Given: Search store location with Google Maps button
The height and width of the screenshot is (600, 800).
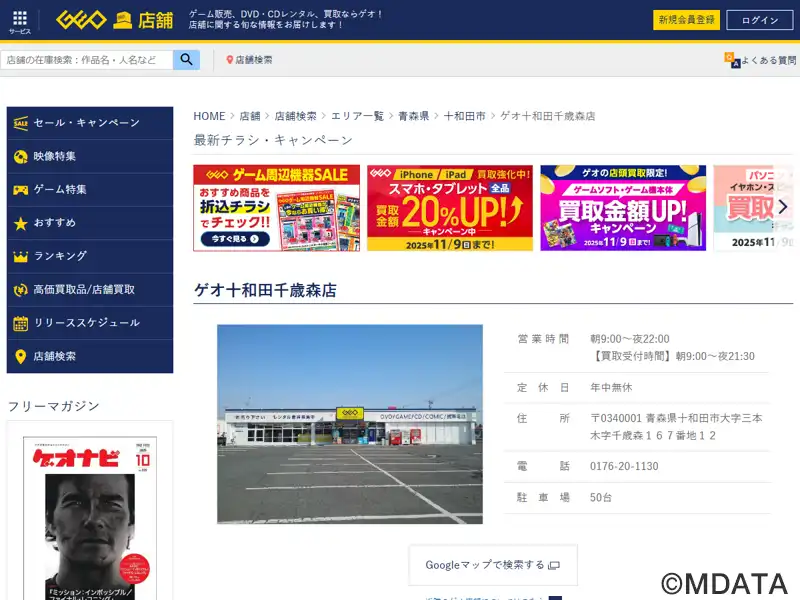Looking at the screenshot, I should pos(492,565).
